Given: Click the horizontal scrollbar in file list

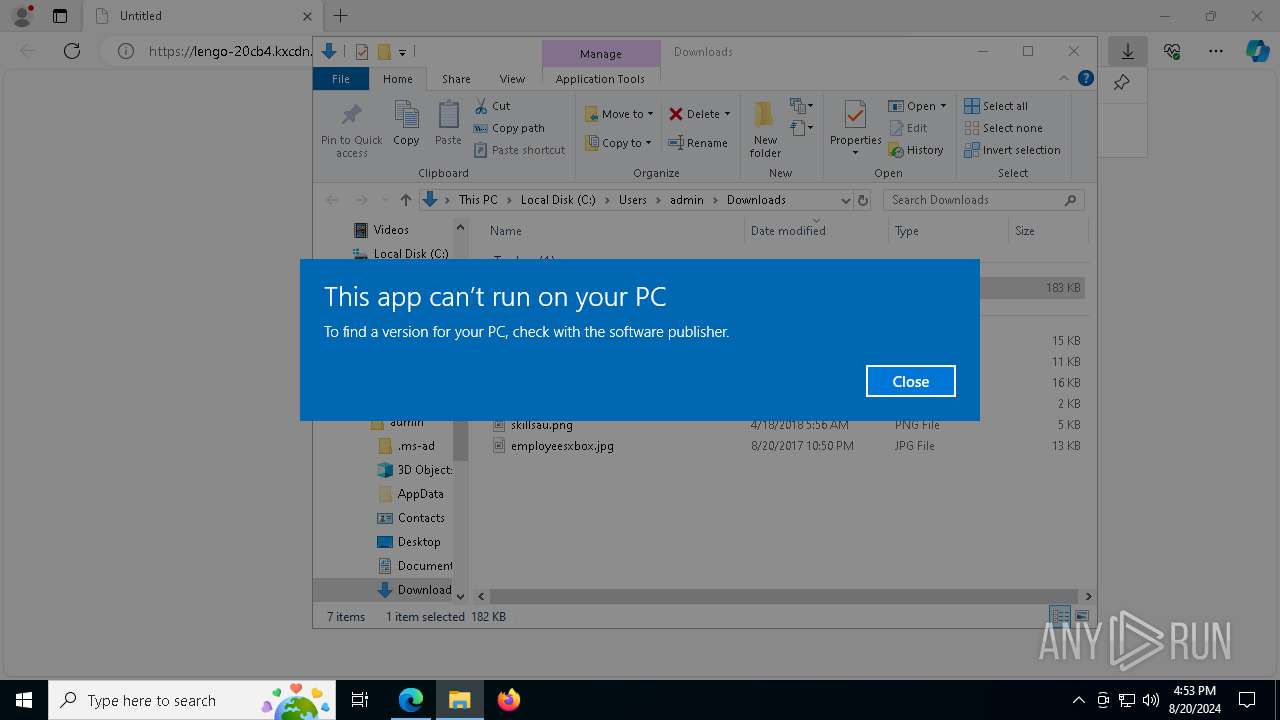Looking at the screenshot, I should (x=785, y=596).
